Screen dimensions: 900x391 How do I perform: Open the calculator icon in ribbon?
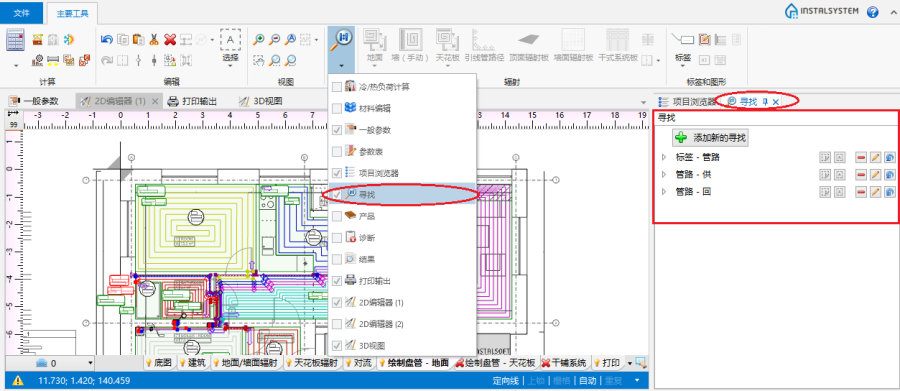point(15,40)
